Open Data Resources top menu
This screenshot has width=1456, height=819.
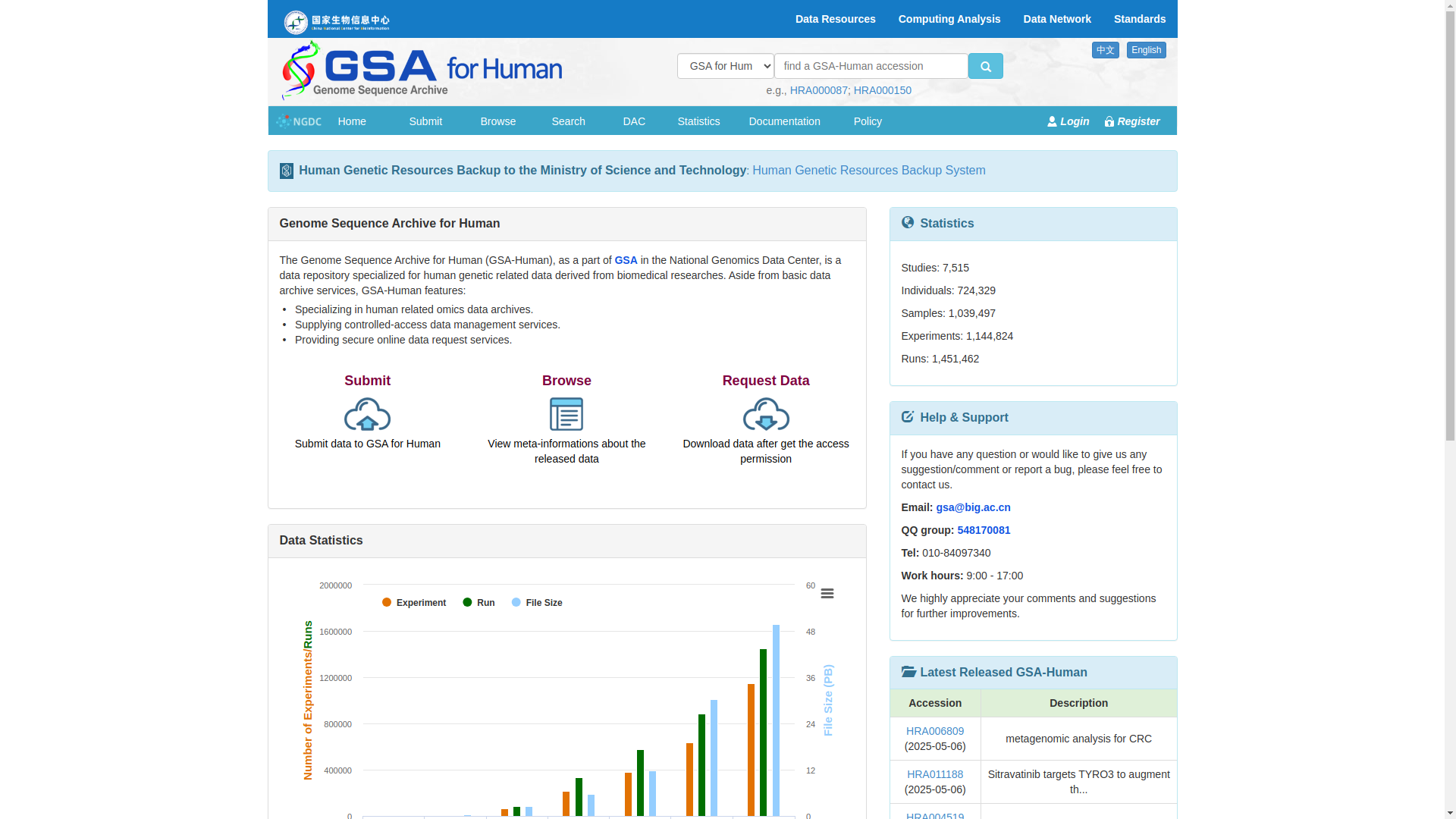point(835,19)
